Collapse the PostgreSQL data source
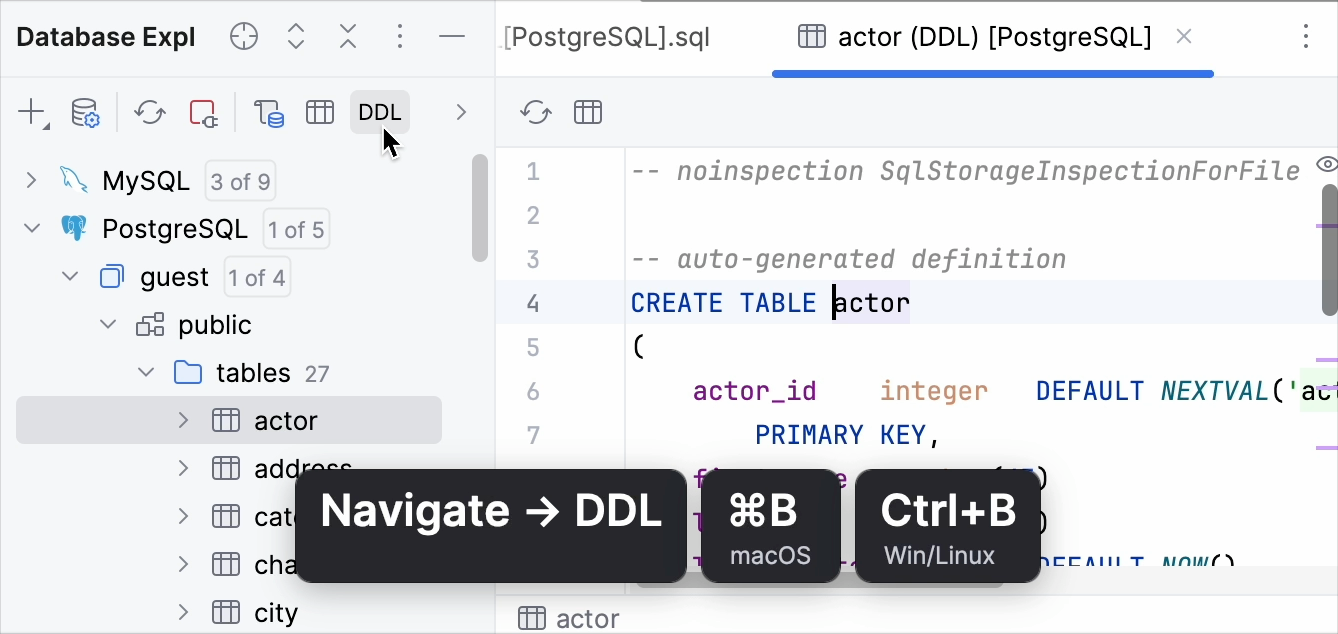 tap(31, 228)
